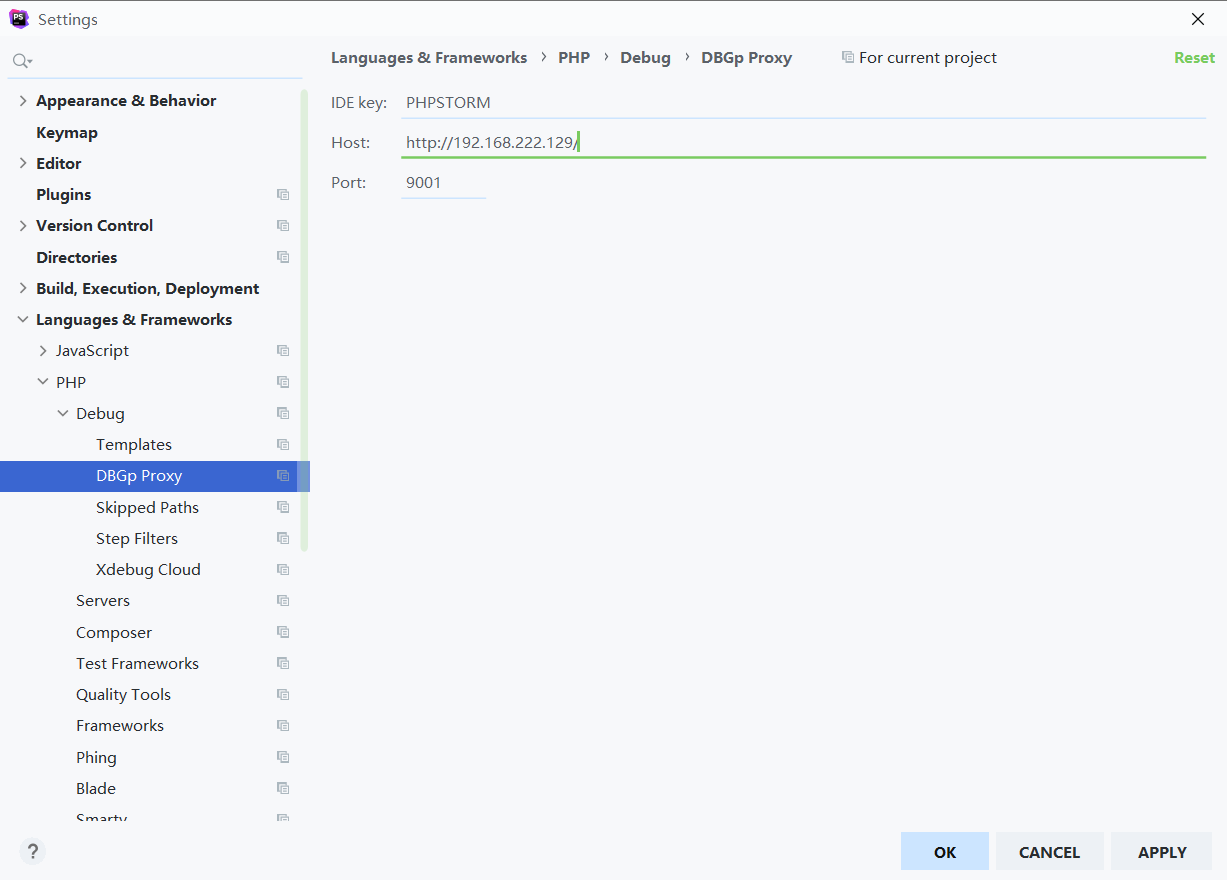Click the search magnifier icon in settings
The image size is (1227, 880).
(x=21, y=61)
